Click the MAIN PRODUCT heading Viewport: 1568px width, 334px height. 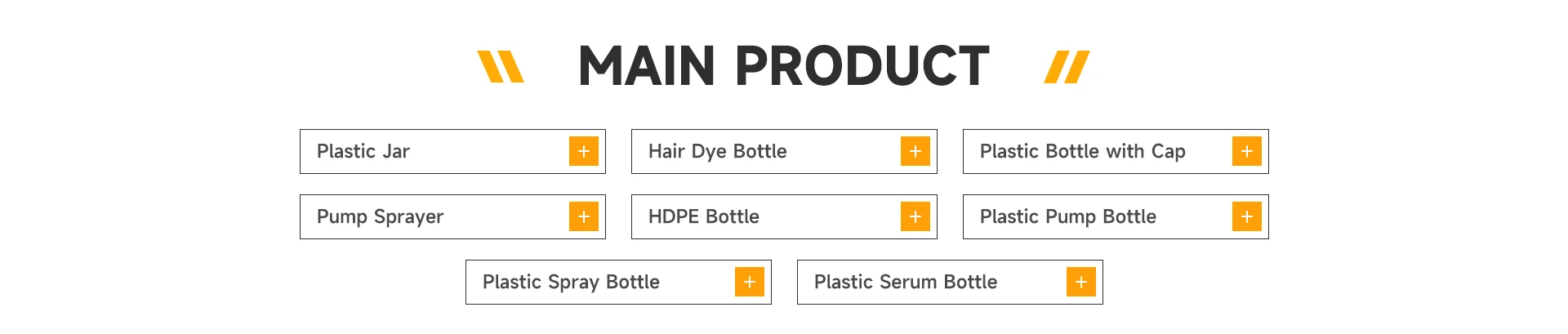tap(783, 66)
